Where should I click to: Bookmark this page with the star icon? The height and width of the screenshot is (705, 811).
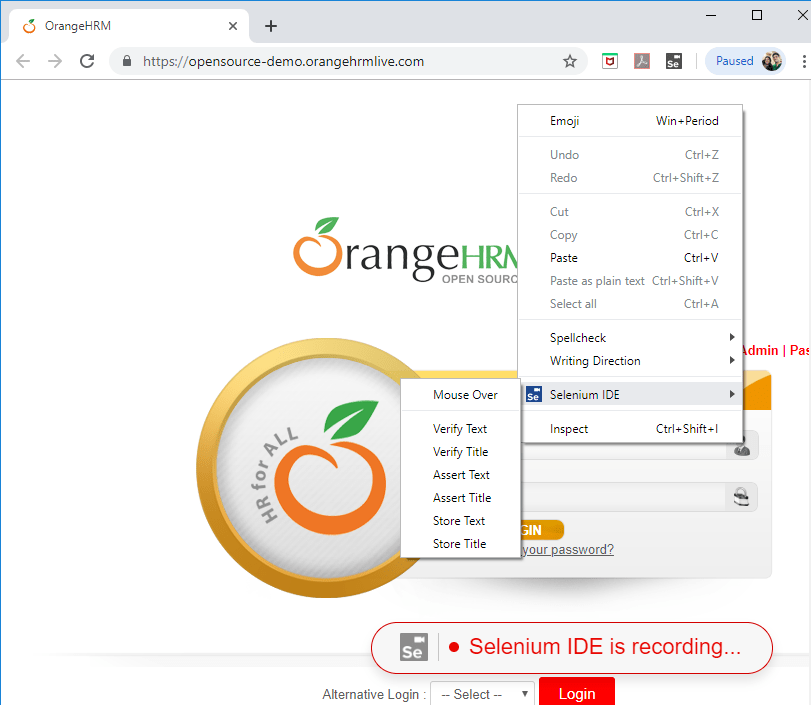pos(570,61)
